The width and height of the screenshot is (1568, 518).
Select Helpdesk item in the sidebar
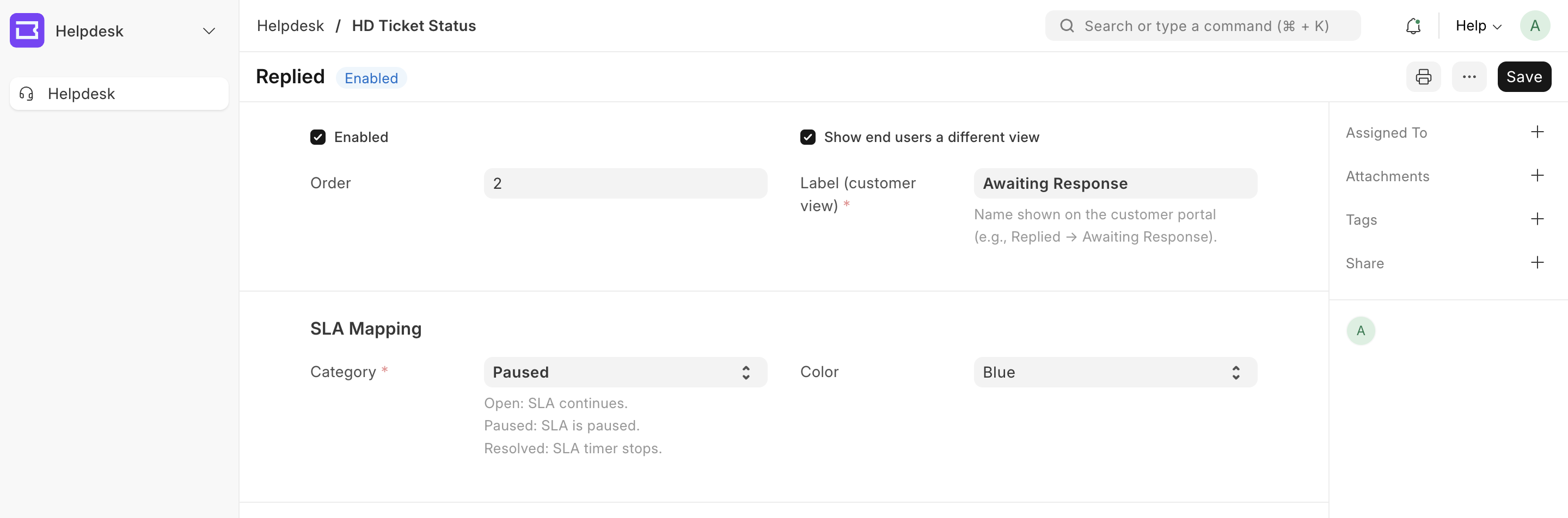click(x=119, y=94)
